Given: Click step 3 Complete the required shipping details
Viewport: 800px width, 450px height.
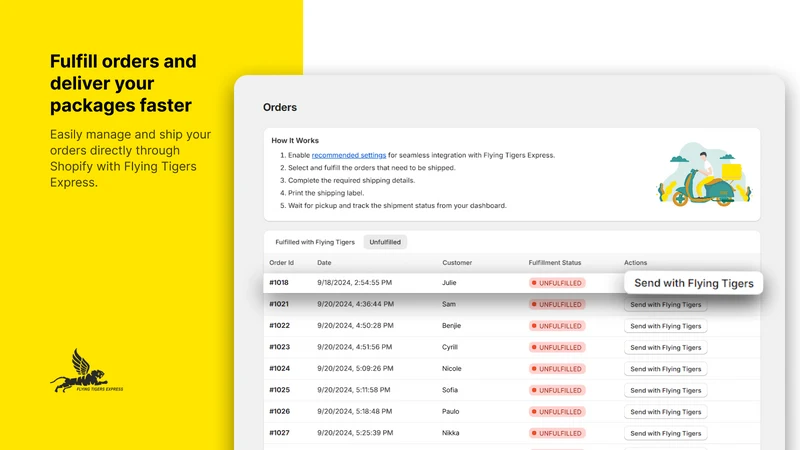Looking at the screenshot, I should [x=352, y=180].
